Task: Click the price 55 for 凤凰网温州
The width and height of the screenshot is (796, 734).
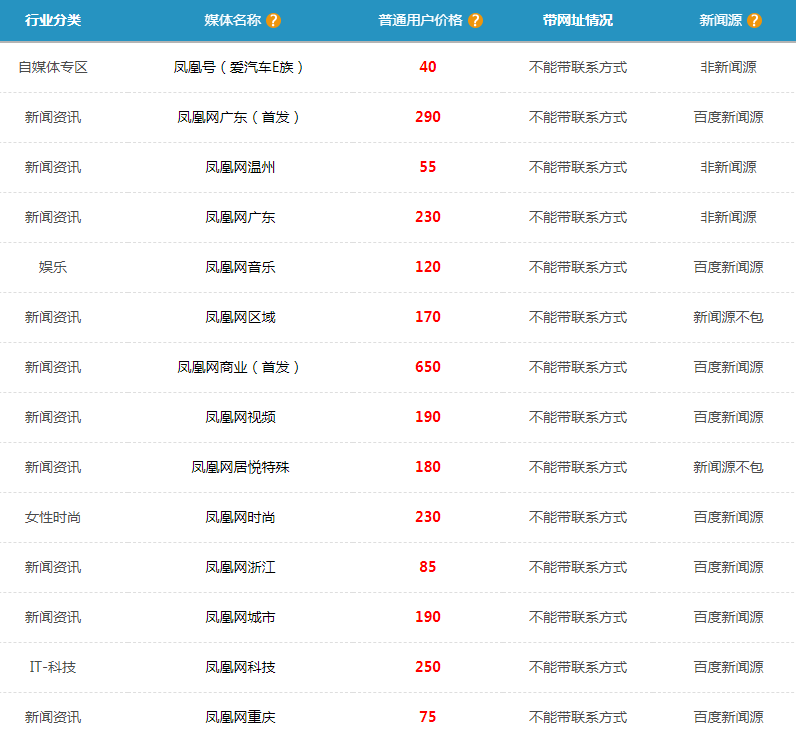Action: point(427,167)
